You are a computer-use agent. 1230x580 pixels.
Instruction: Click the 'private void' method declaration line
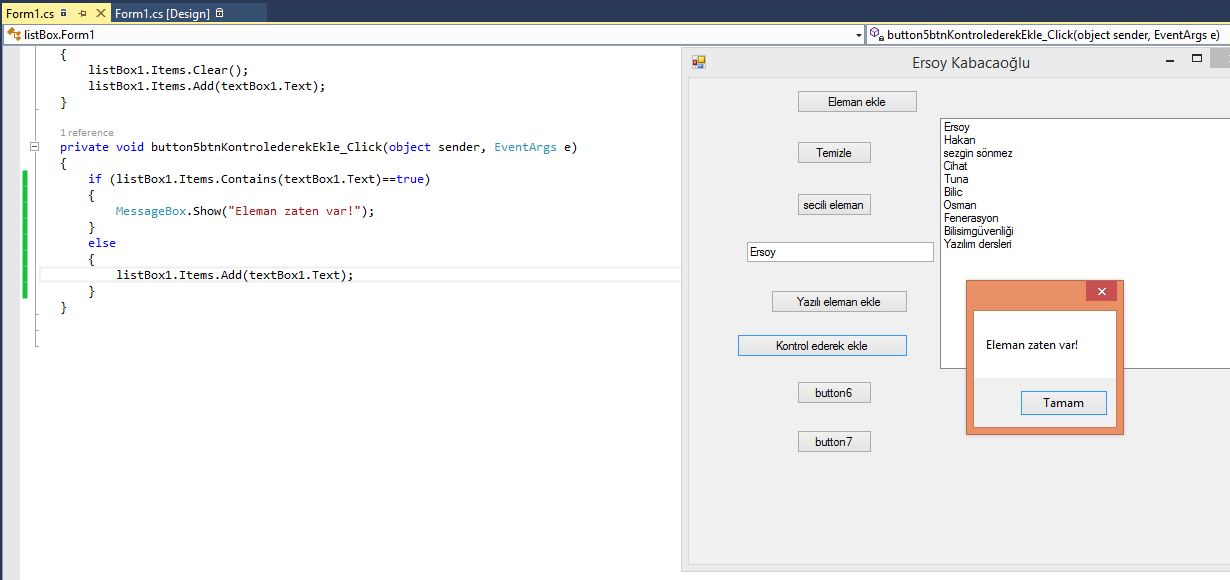click(318, 147)
